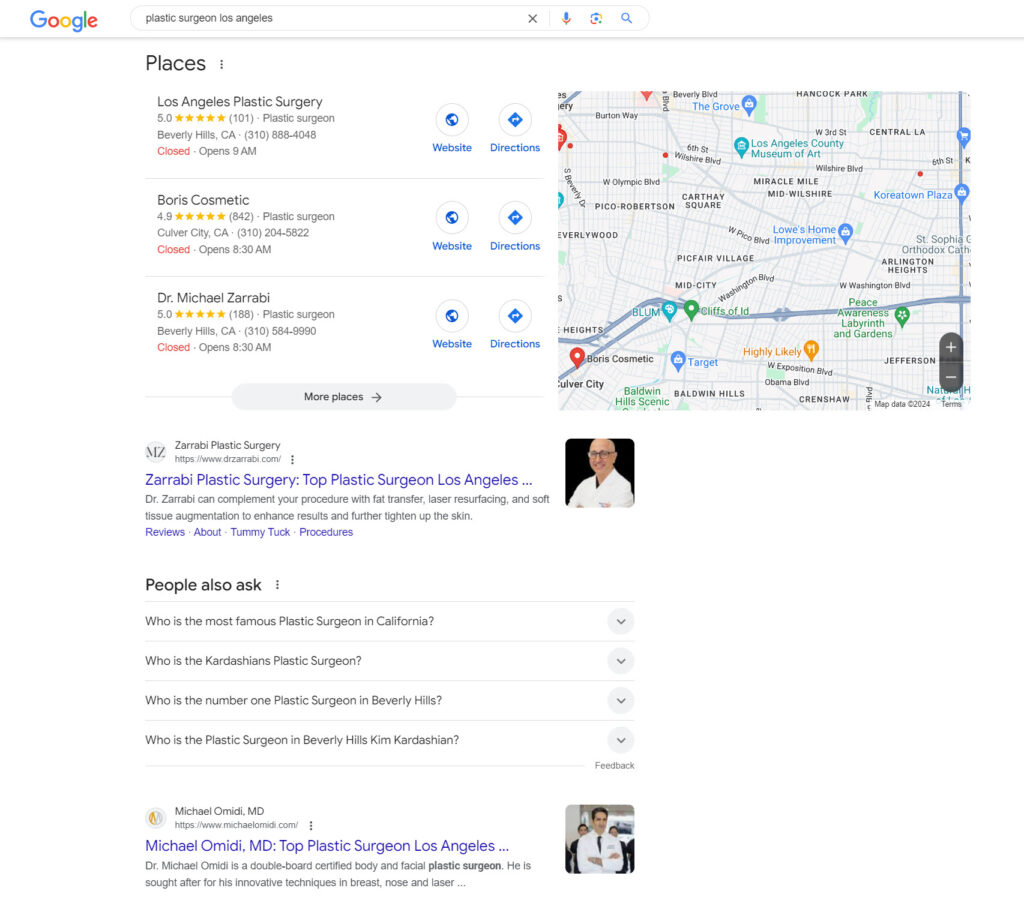The width and height of the screenshot is (1024, 906).
Task: Open options for Michael Omidi result
Action: 311,825
